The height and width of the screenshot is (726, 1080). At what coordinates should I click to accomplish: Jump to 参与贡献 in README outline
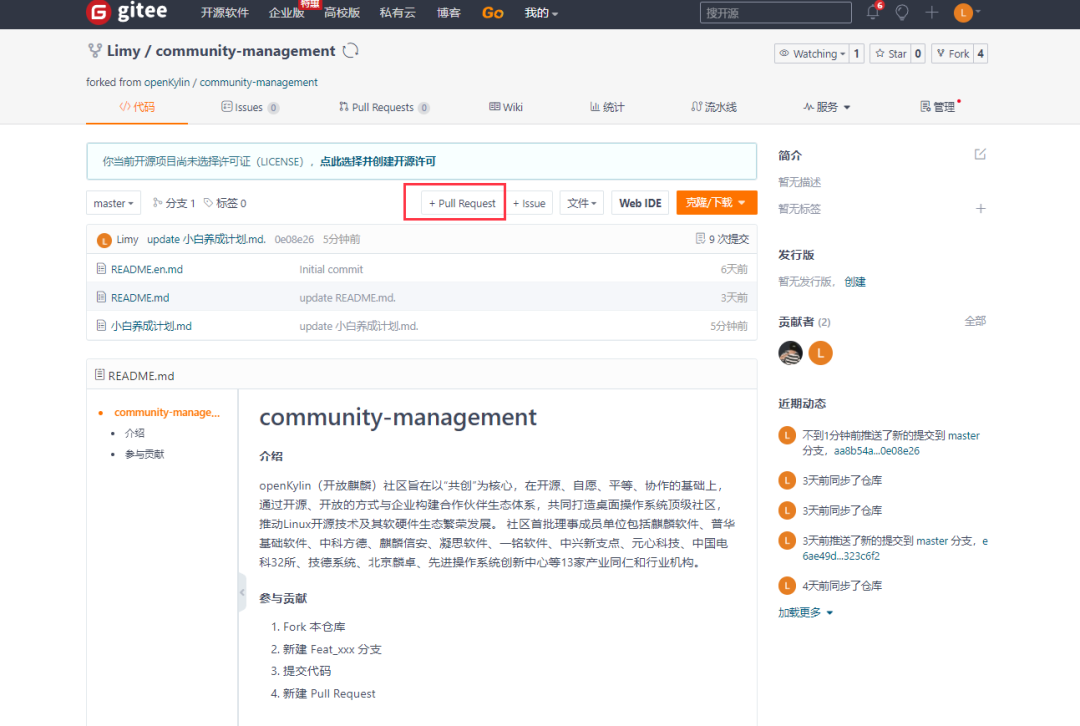coord(145,455)
